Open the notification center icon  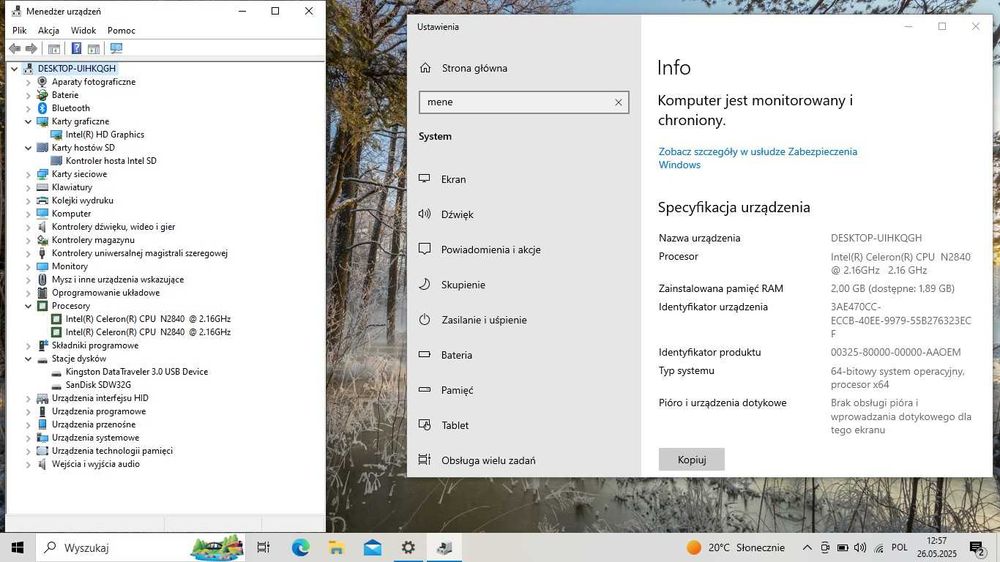(x=976, y=547)
